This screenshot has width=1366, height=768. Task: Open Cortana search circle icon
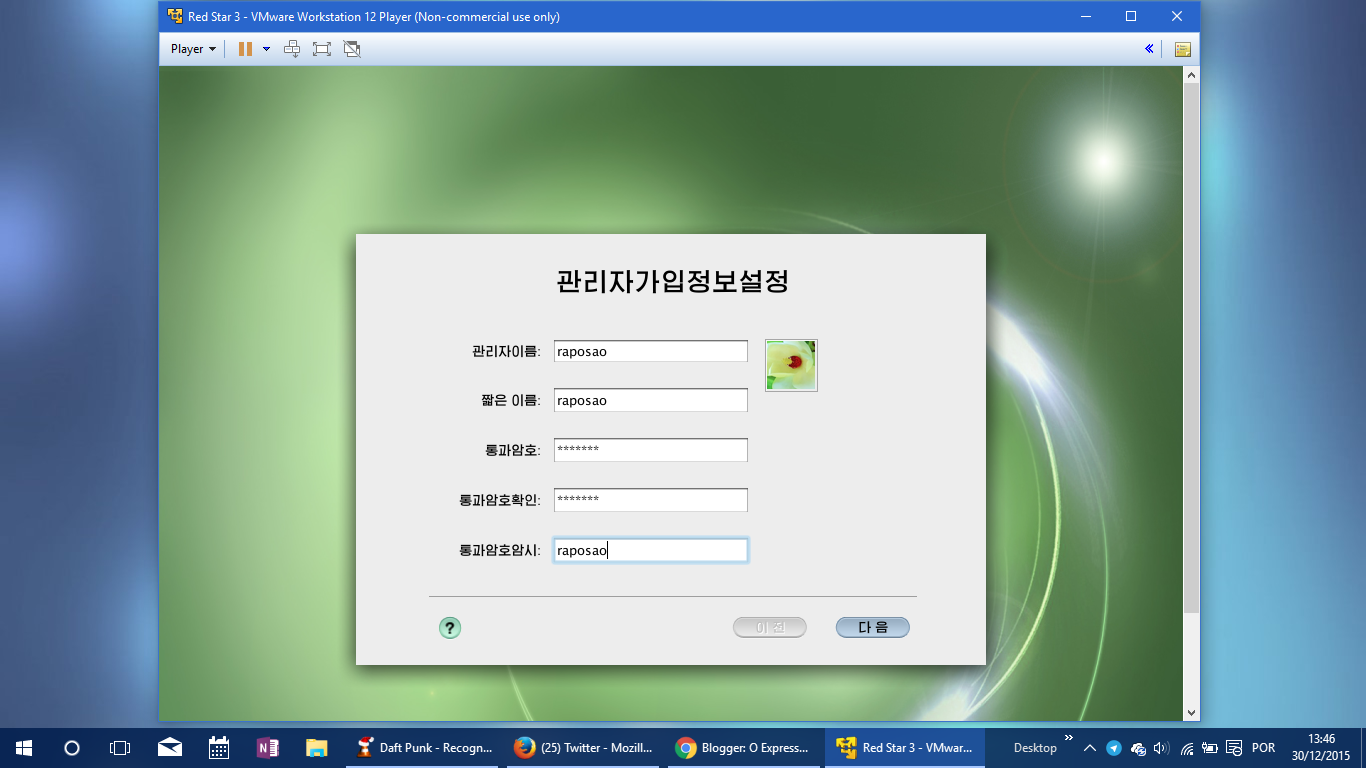coord(71,747)
